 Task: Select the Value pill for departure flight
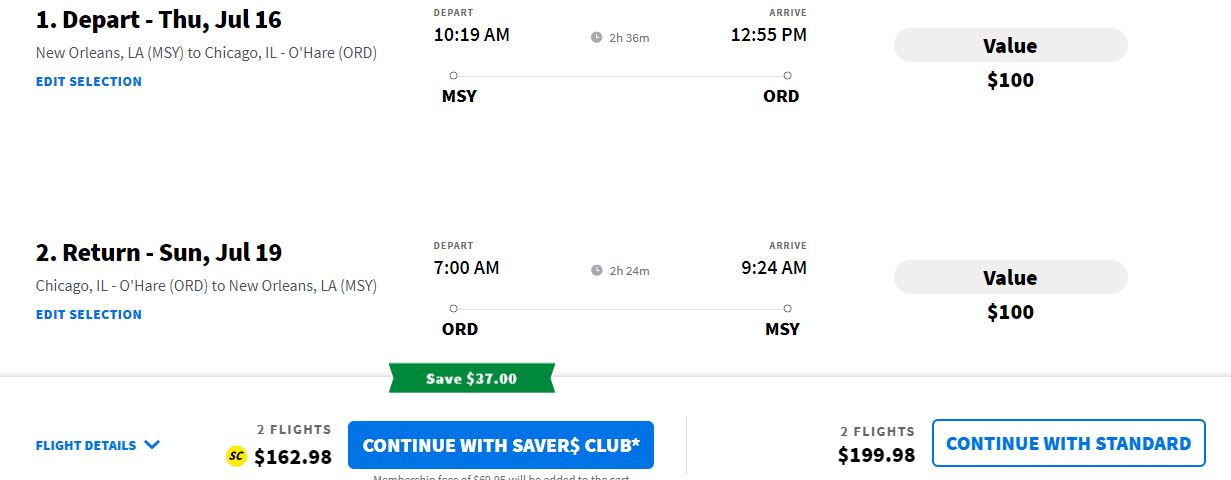click(x=1010, y=46)
